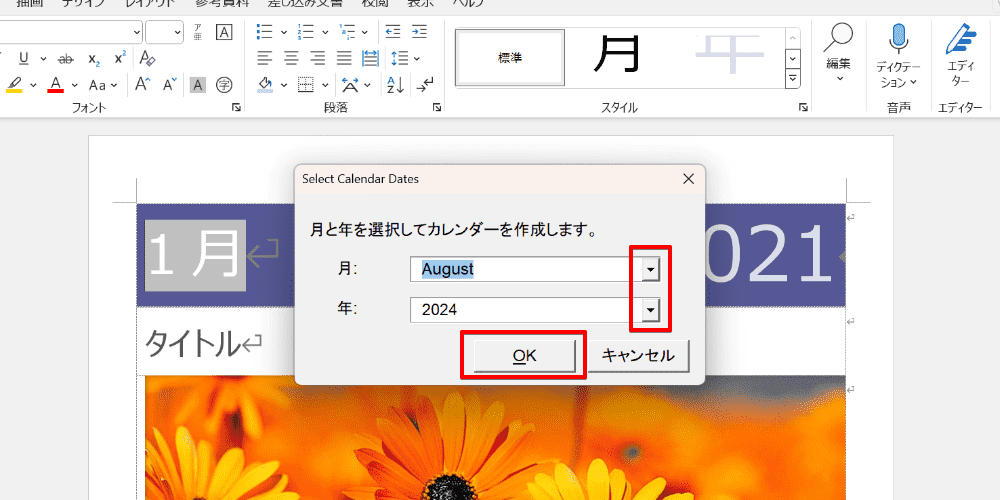Open the font size combo box
Viewport: 1000px width, 500px height.
[x=164, y=32]
